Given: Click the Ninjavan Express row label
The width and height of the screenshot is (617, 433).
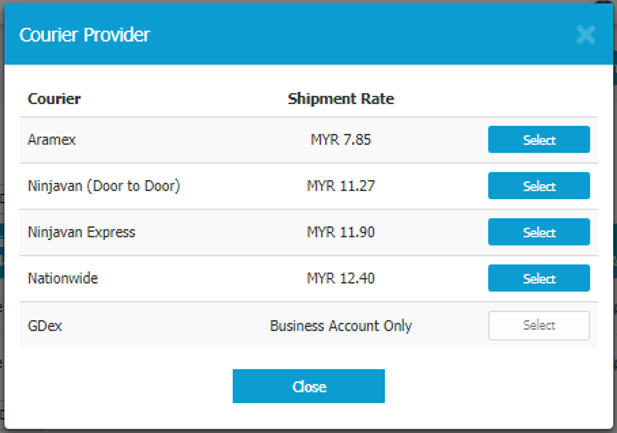Looking at the screenshot, I should (x=81, y=232).
